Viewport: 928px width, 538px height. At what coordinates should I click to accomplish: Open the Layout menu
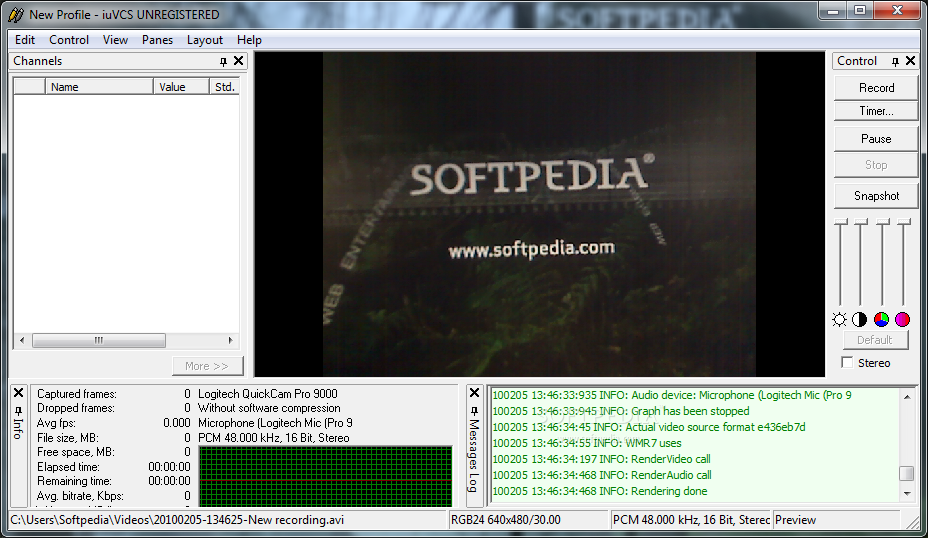pyautogui.click(x=205, y=40)
